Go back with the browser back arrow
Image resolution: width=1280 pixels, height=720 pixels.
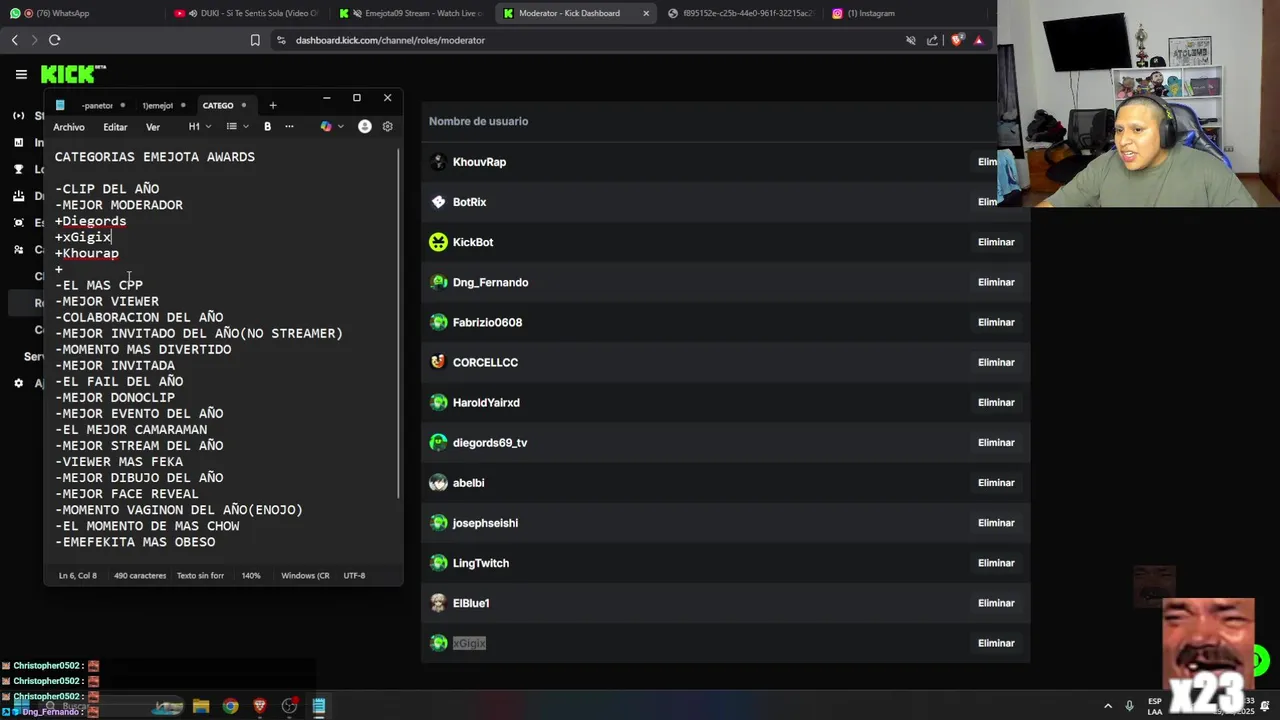pos(14,40)
